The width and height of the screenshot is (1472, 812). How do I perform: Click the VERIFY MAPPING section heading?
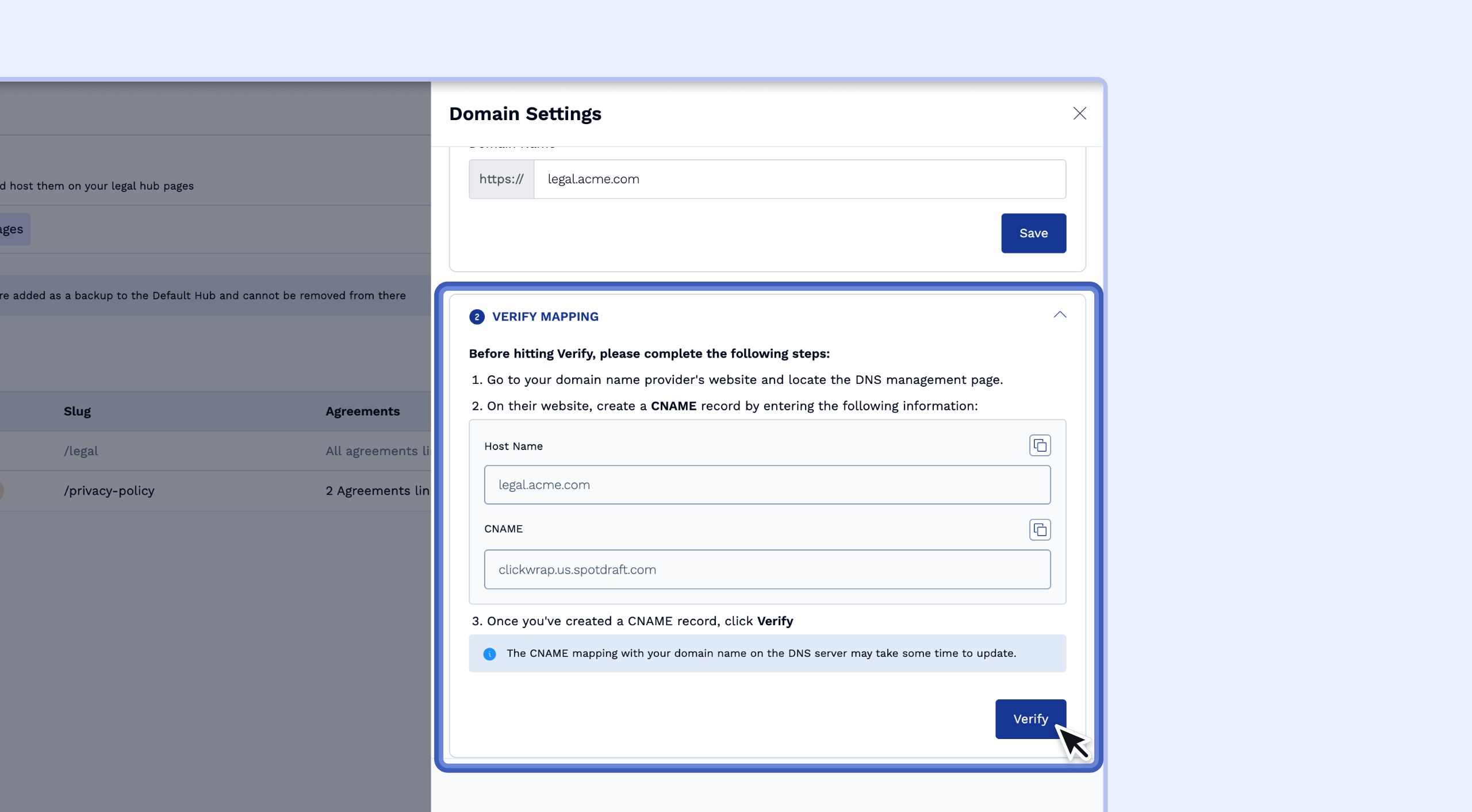[545, 317]
